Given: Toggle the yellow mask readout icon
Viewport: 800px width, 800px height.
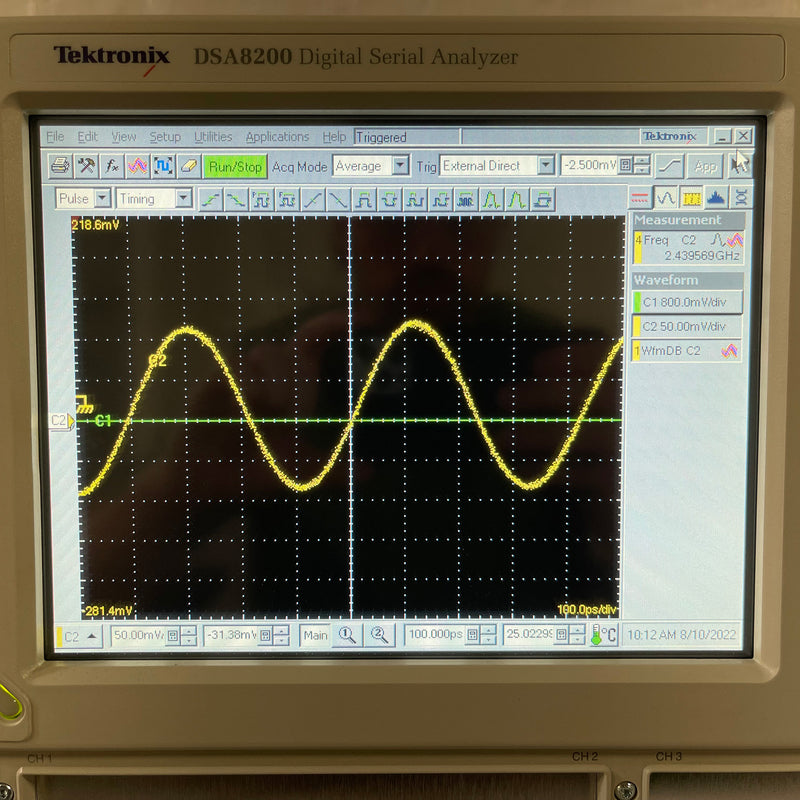Looking at the screenshot, I should tap(691, 197).
